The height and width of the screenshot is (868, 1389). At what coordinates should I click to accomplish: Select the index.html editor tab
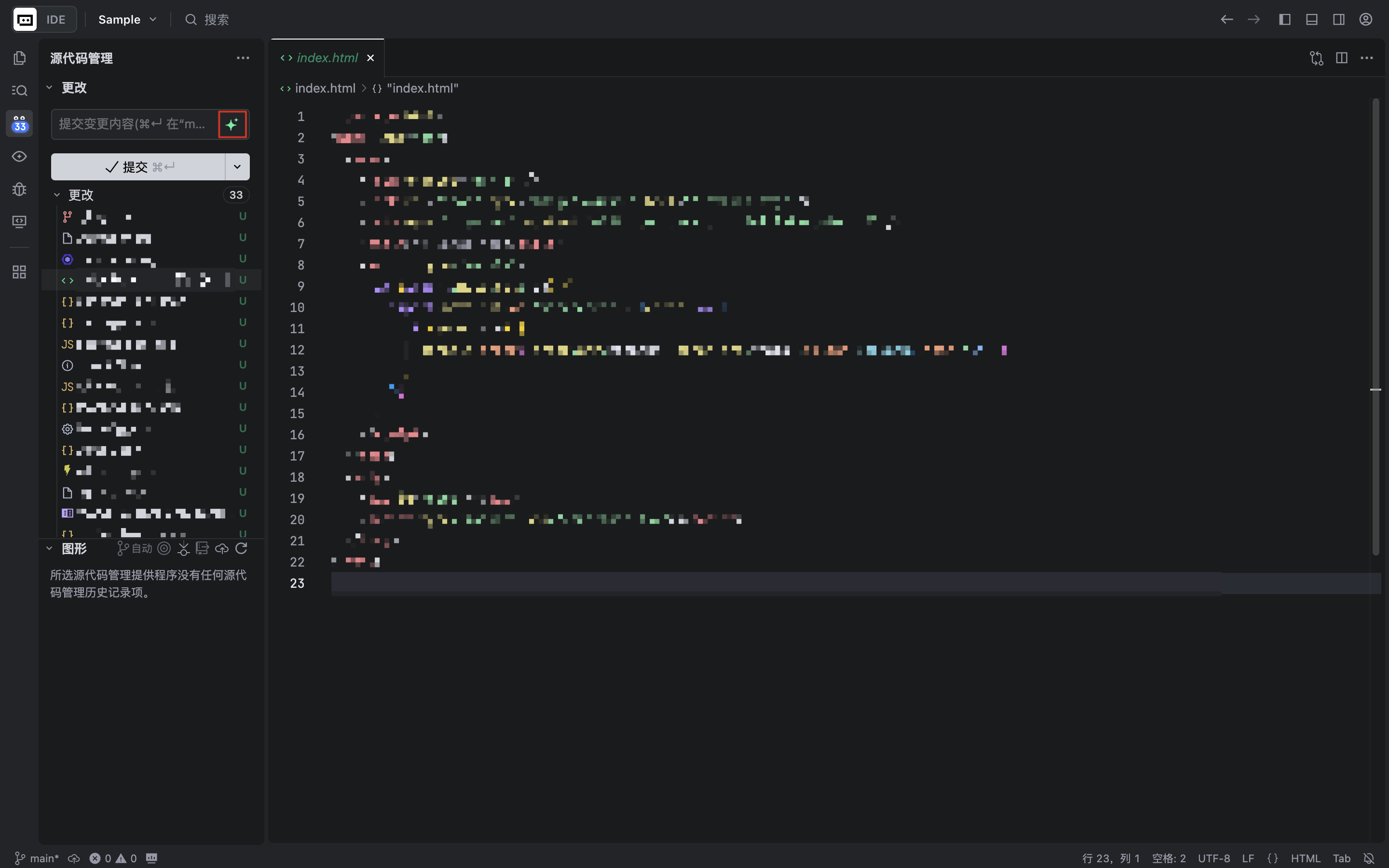(327, 58)
